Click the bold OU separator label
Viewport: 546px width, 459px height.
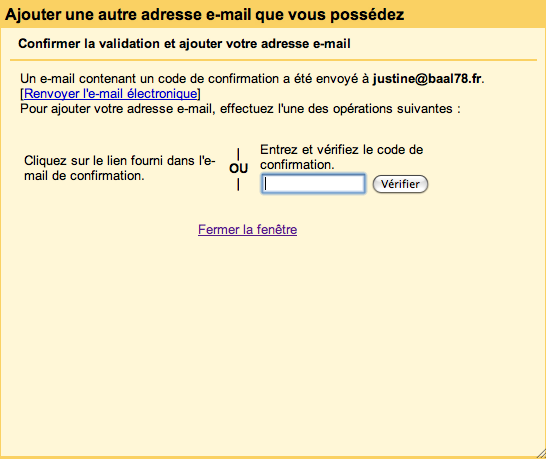pyautogui.click(x=239, y=169)
